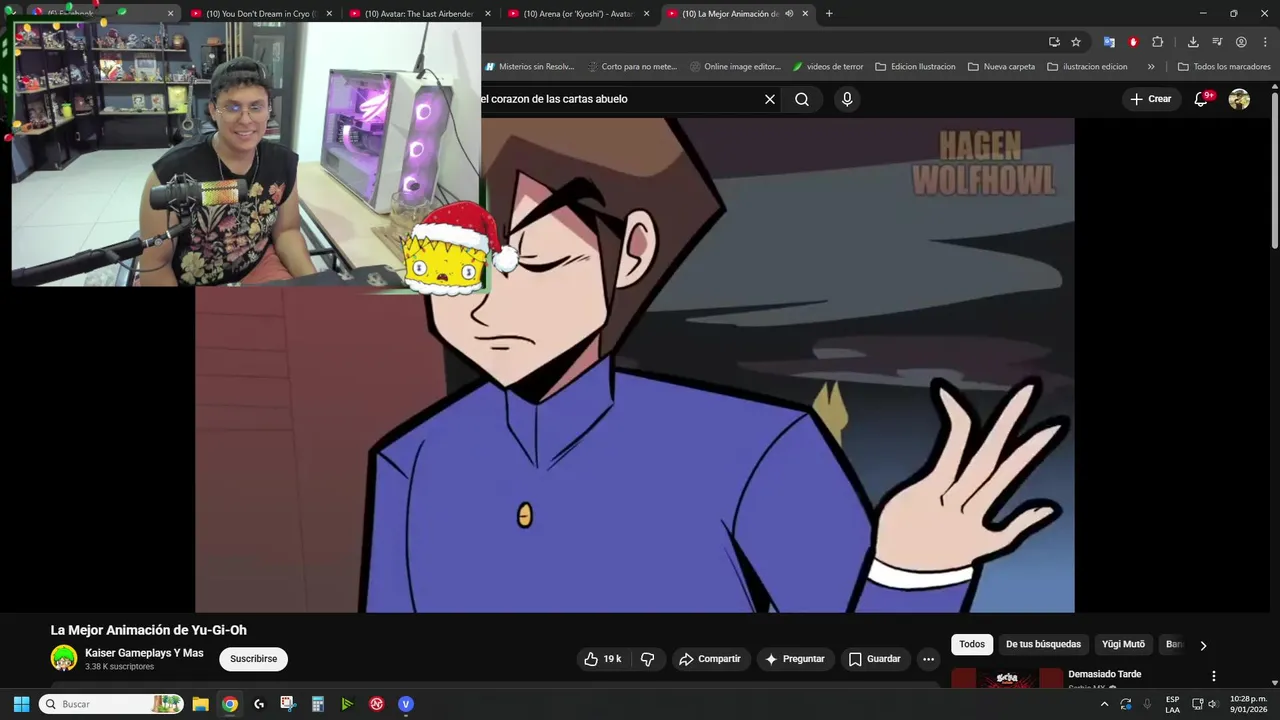Open Snipping Tool from taskbar
This screenshot has width=1280, height=720.
288,704
